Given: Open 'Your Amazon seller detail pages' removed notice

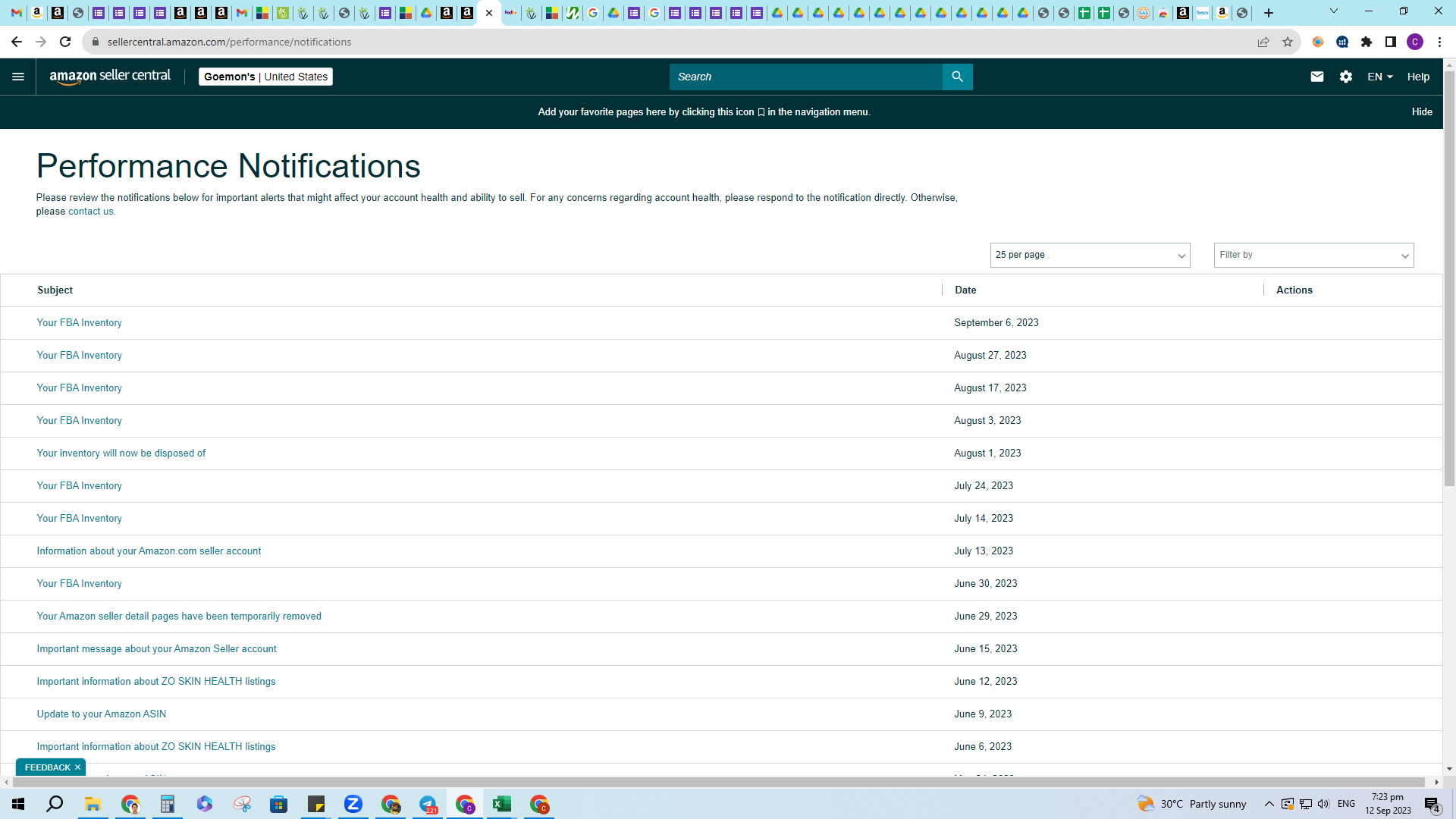Looking at the screenshot, I should [179, 616].
